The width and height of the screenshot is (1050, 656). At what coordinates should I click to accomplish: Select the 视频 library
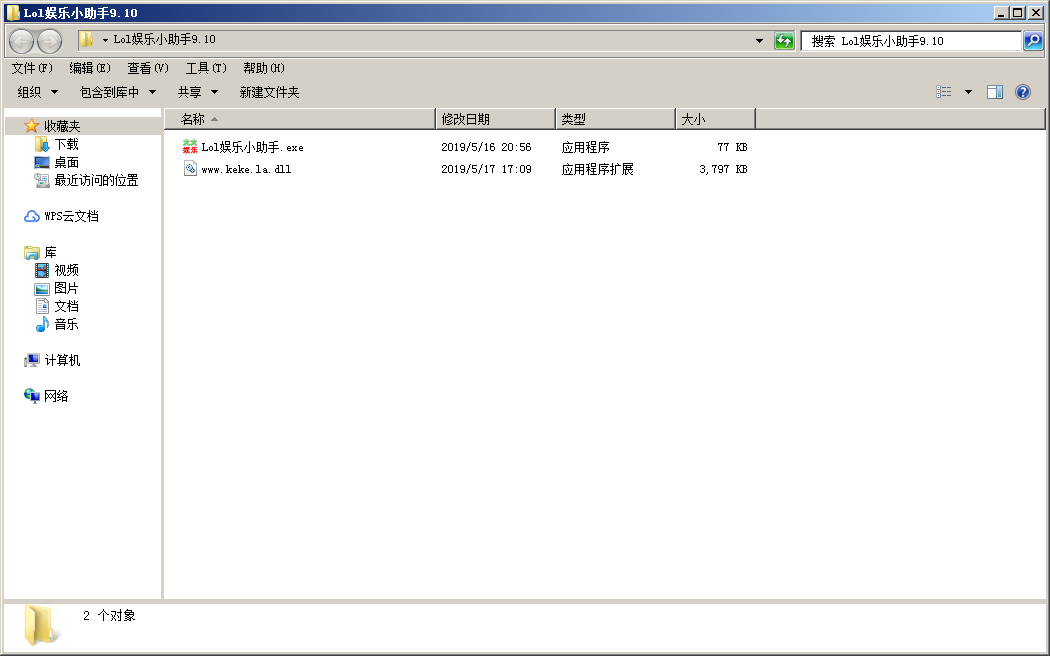66,270
